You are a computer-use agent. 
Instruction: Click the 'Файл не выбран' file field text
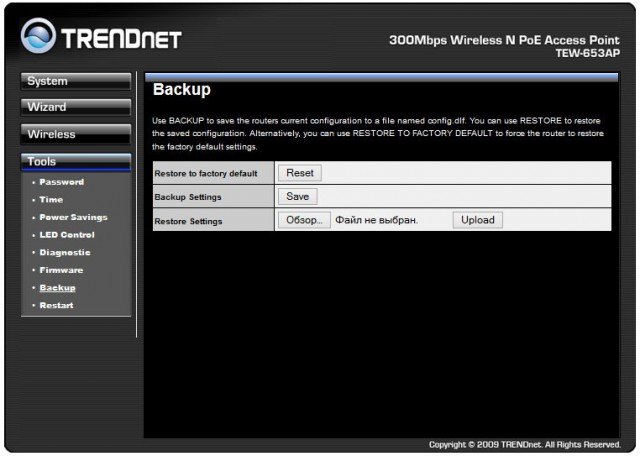pos(376,220)
